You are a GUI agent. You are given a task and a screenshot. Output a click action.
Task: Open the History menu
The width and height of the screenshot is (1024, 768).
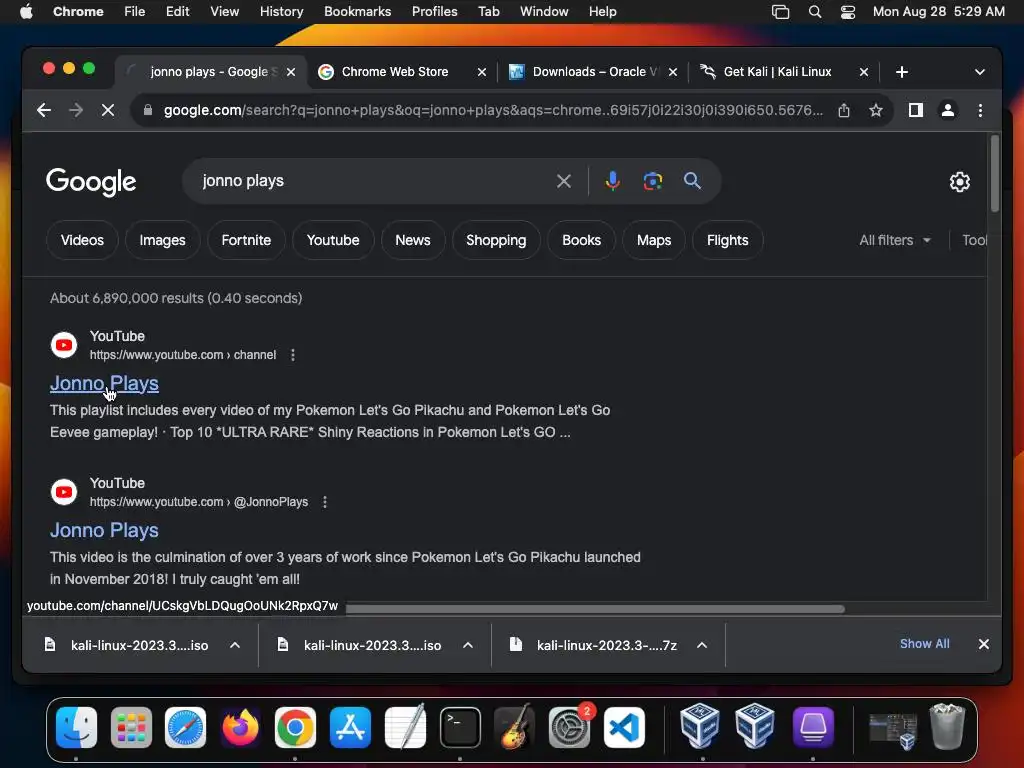pos(281,12)
